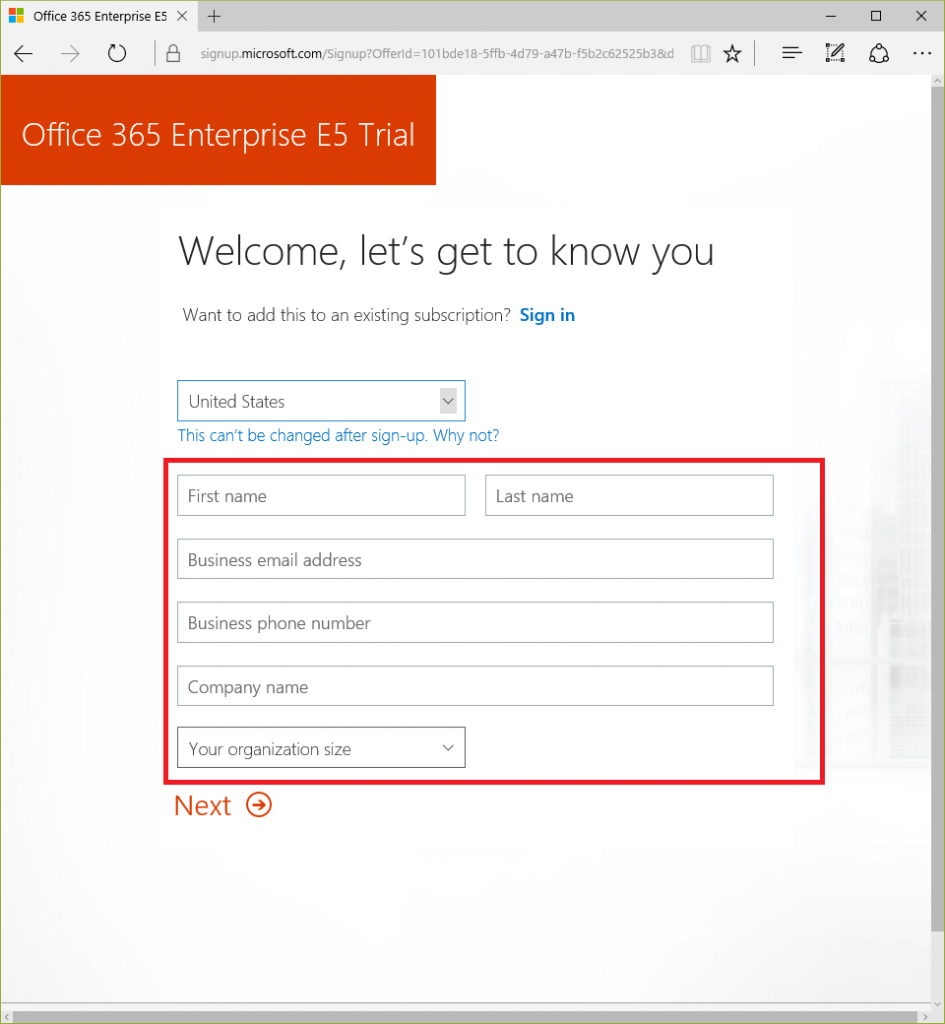945x1024 pixels.
Task: Make a Web Note with pen icon
Action: [835, 53]
